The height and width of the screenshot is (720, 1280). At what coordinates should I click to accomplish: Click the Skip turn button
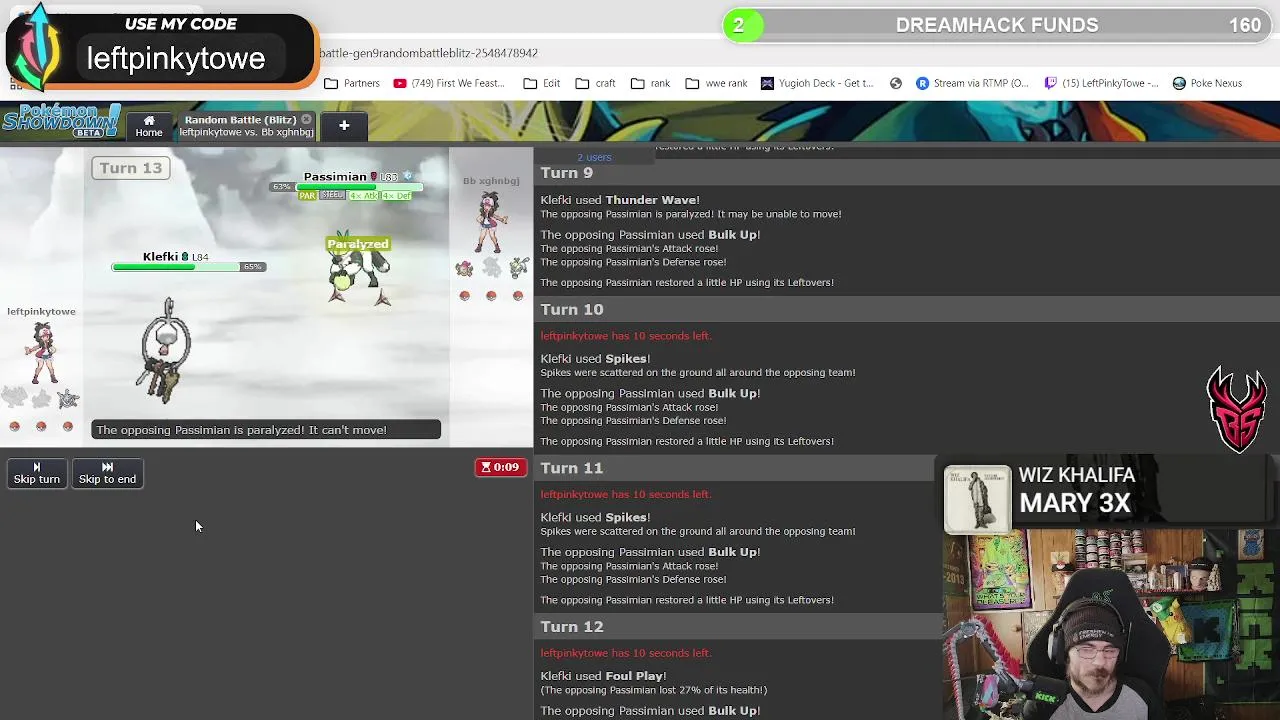37,473
